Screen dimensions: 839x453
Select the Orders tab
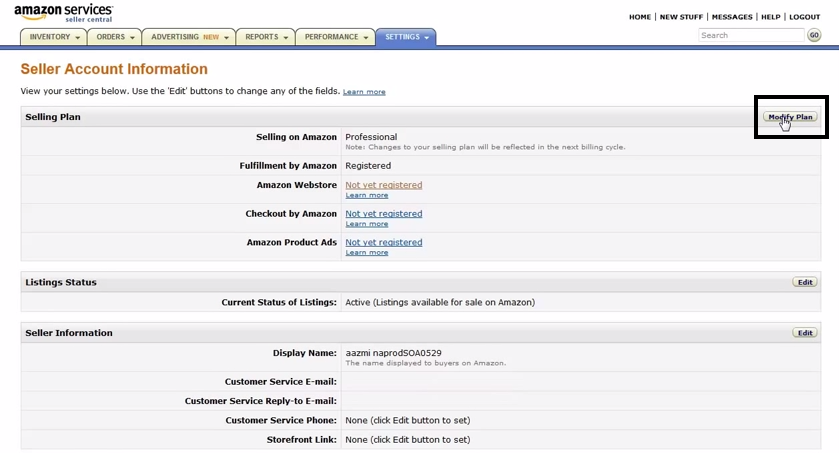pos(115,37)
